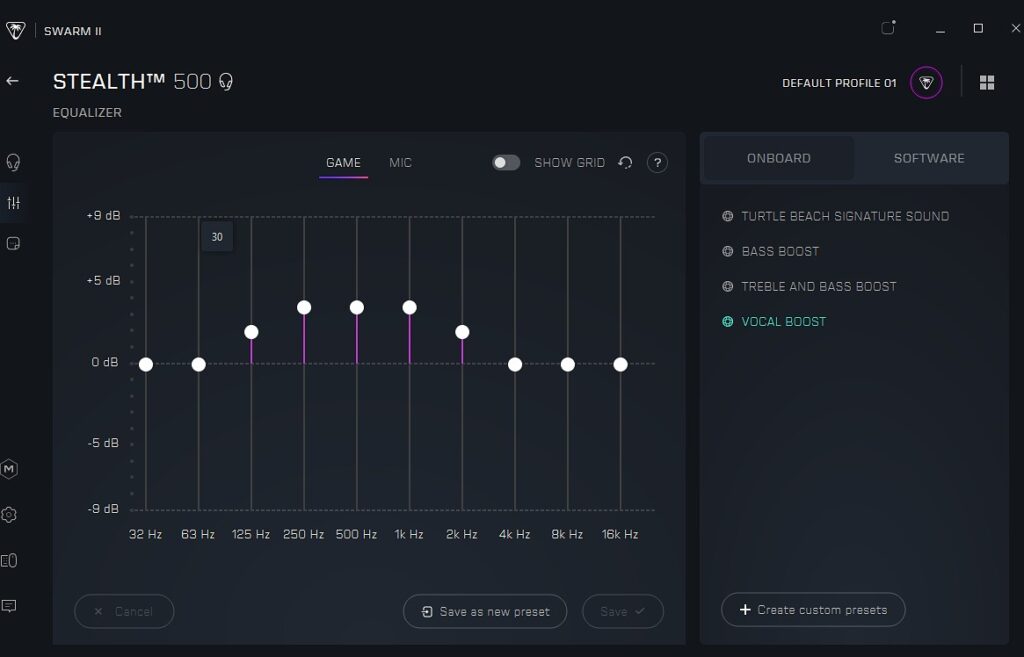Open the four-square grid view icon
The image size is (1024, 657).
987,83
